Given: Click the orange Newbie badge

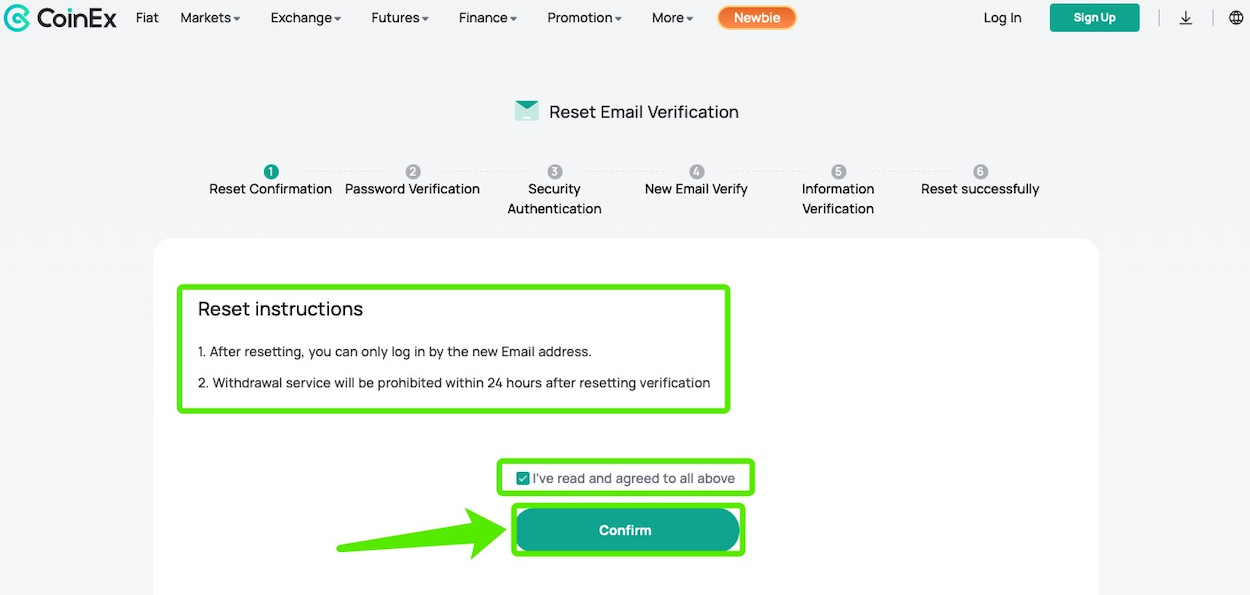Looking at the screenshot, I should 757,18.
